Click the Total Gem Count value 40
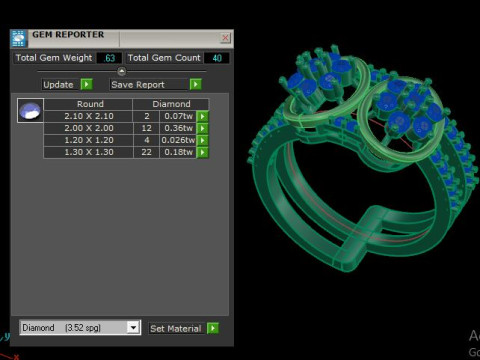This screenshot has height=360, width=480. 217,58
